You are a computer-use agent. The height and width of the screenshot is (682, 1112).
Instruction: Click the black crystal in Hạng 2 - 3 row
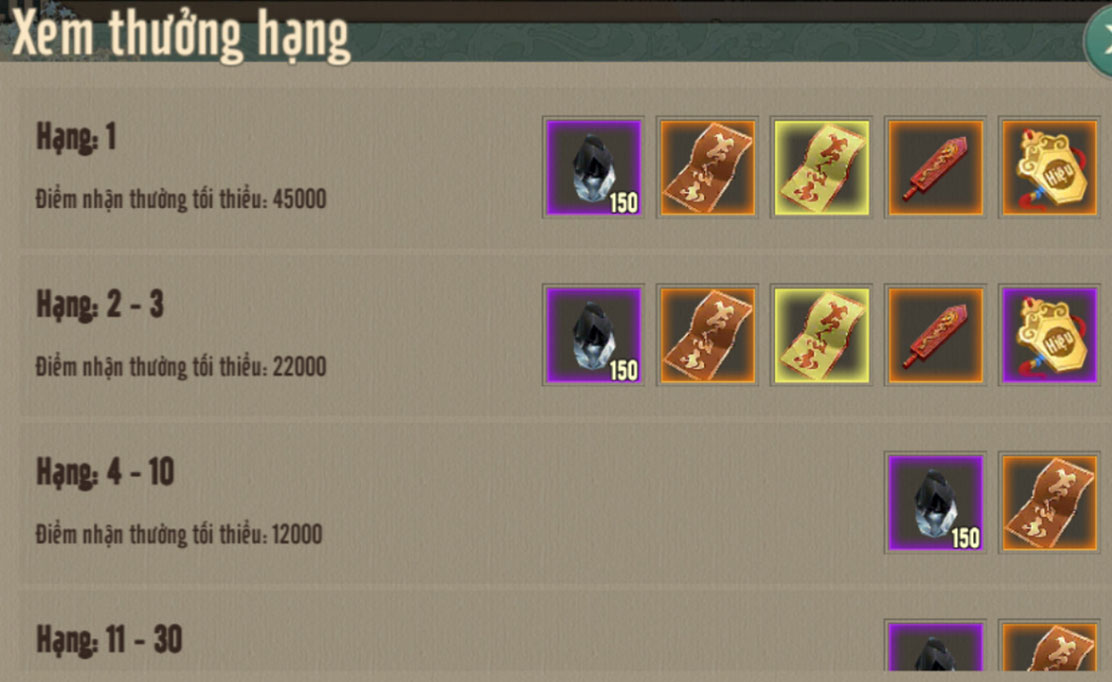point(594,335)
